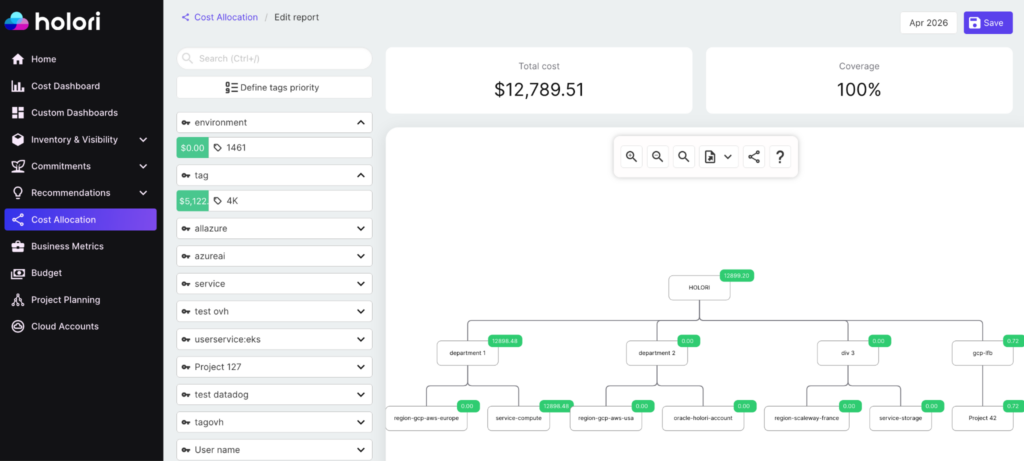
Task: Collapse the environment tag group
Action: coord(360,123)
